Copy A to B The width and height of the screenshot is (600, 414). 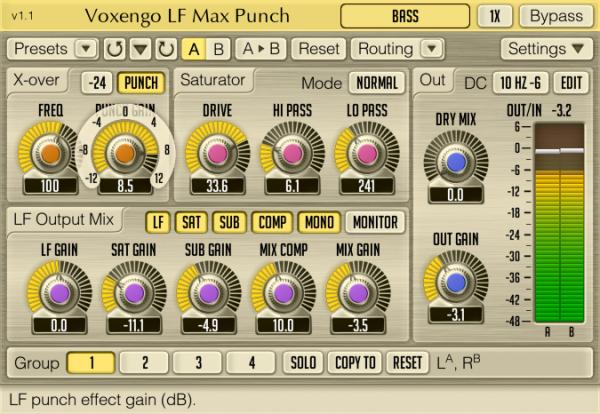[261, 49]
